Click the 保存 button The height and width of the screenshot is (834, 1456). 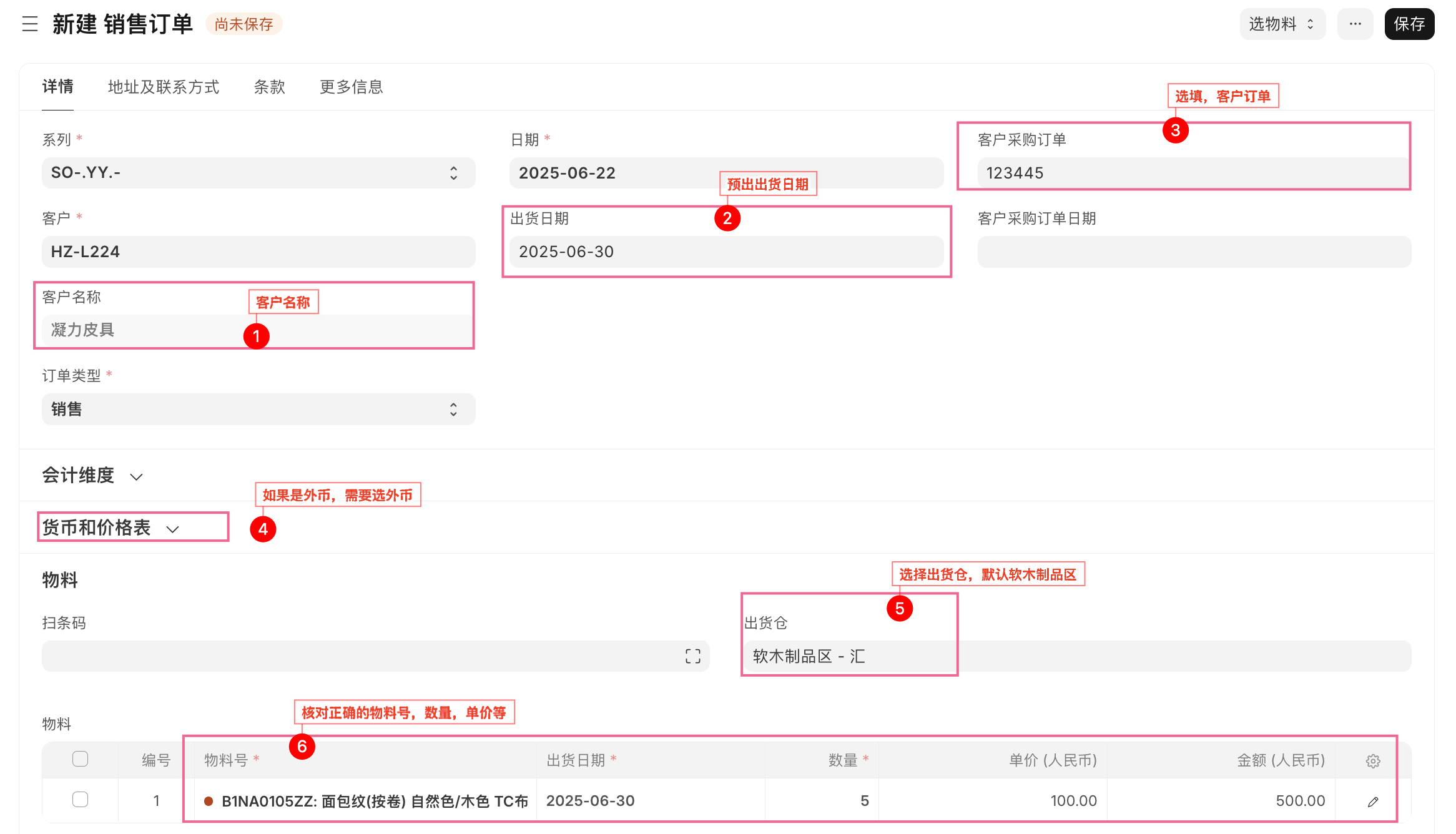tap(1409, 24)
